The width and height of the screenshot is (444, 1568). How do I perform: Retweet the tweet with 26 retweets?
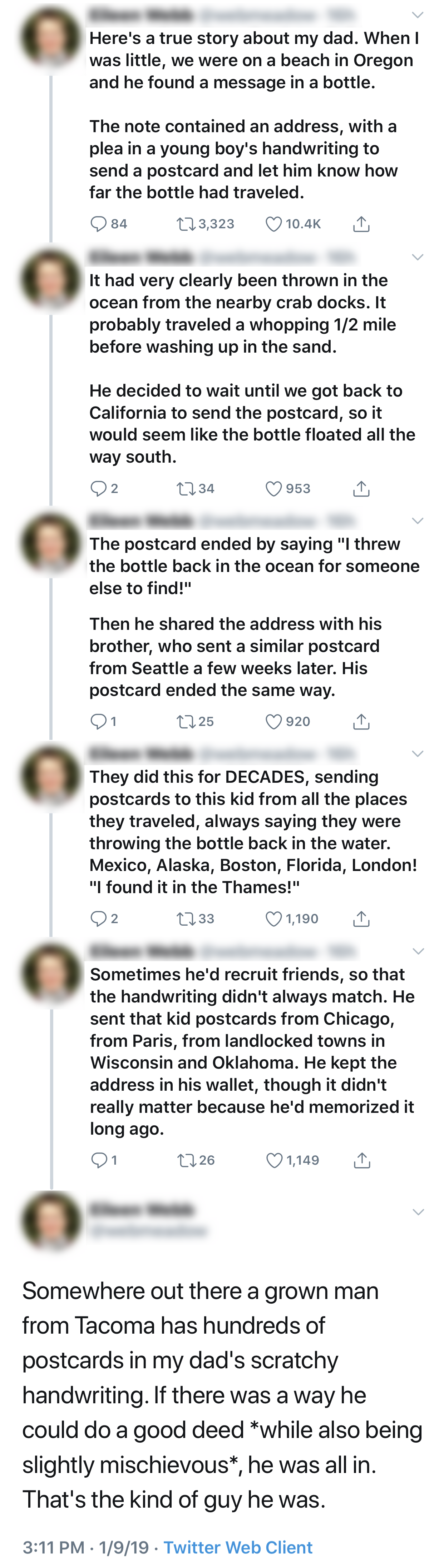[186, 1161]
